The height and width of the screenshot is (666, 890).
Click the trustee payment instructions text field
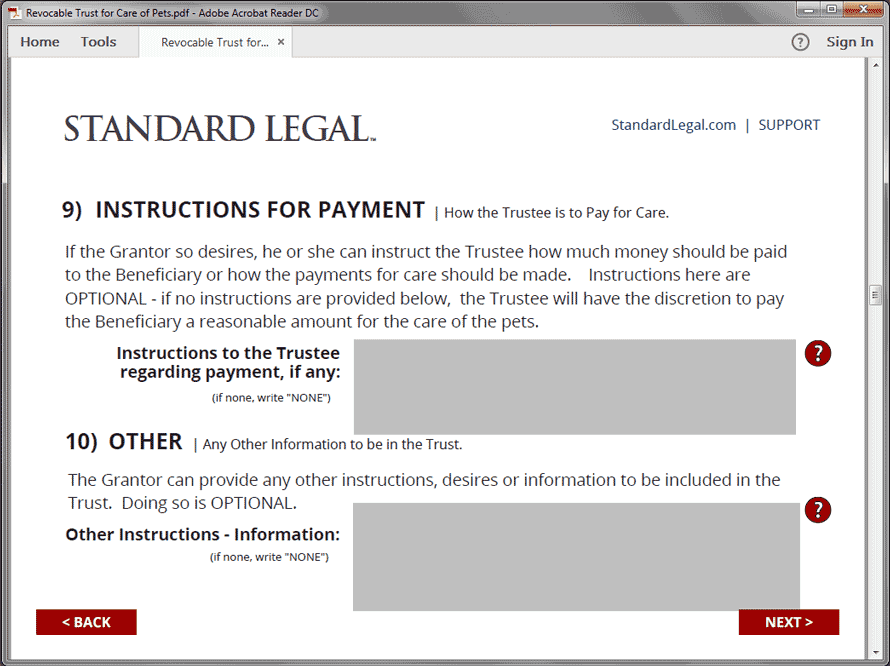click(574, 387)
